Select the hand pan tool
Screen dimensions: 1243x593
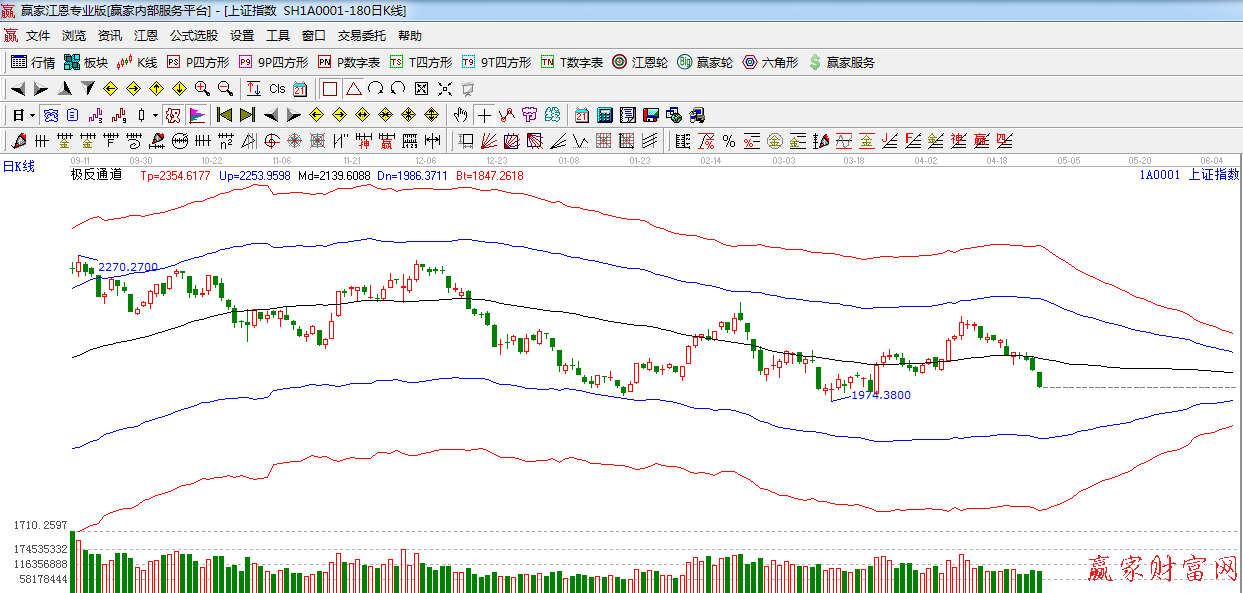click(460, 114)
